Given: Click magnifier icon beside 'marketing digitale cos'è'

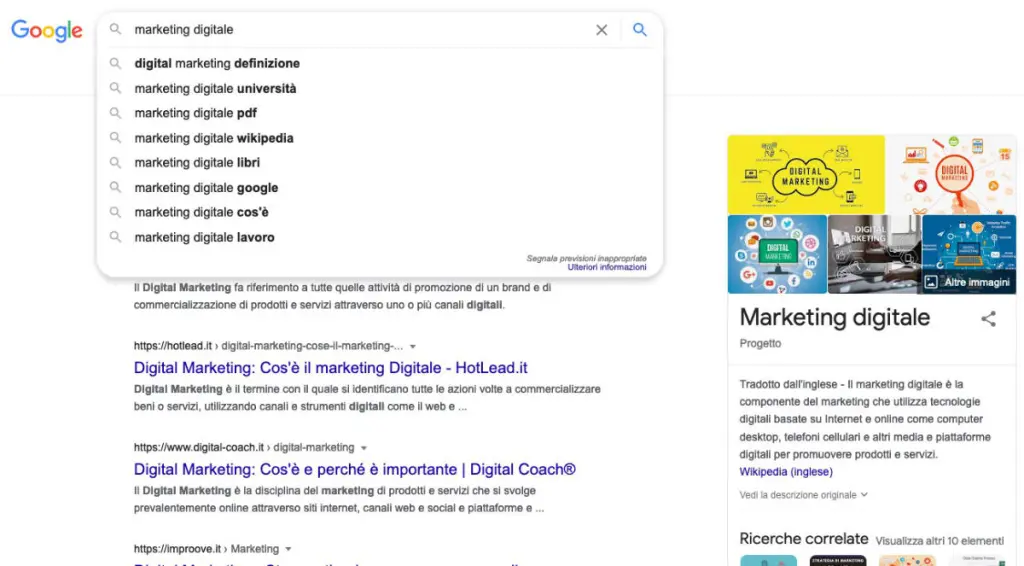Looking at the screenshot, I should 115,212.
